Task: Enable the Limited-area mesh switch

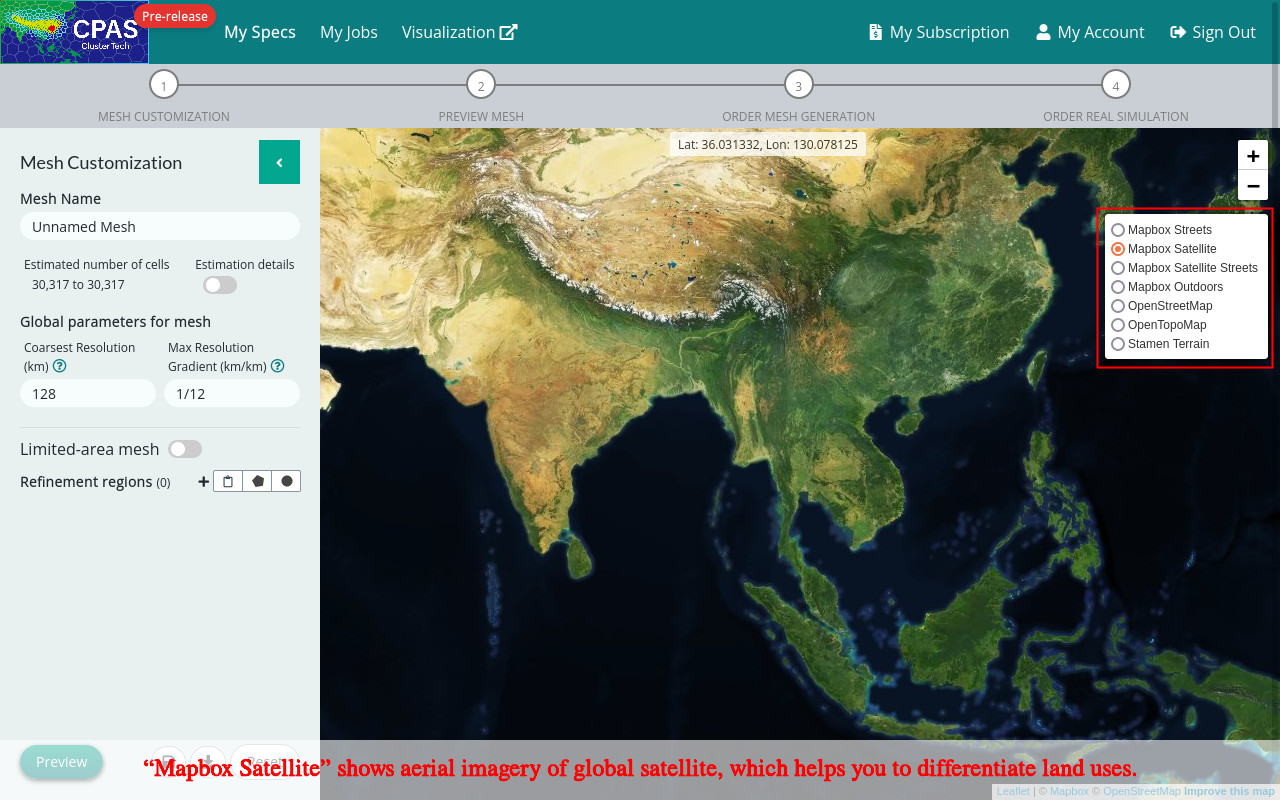Action: point(185,450)
